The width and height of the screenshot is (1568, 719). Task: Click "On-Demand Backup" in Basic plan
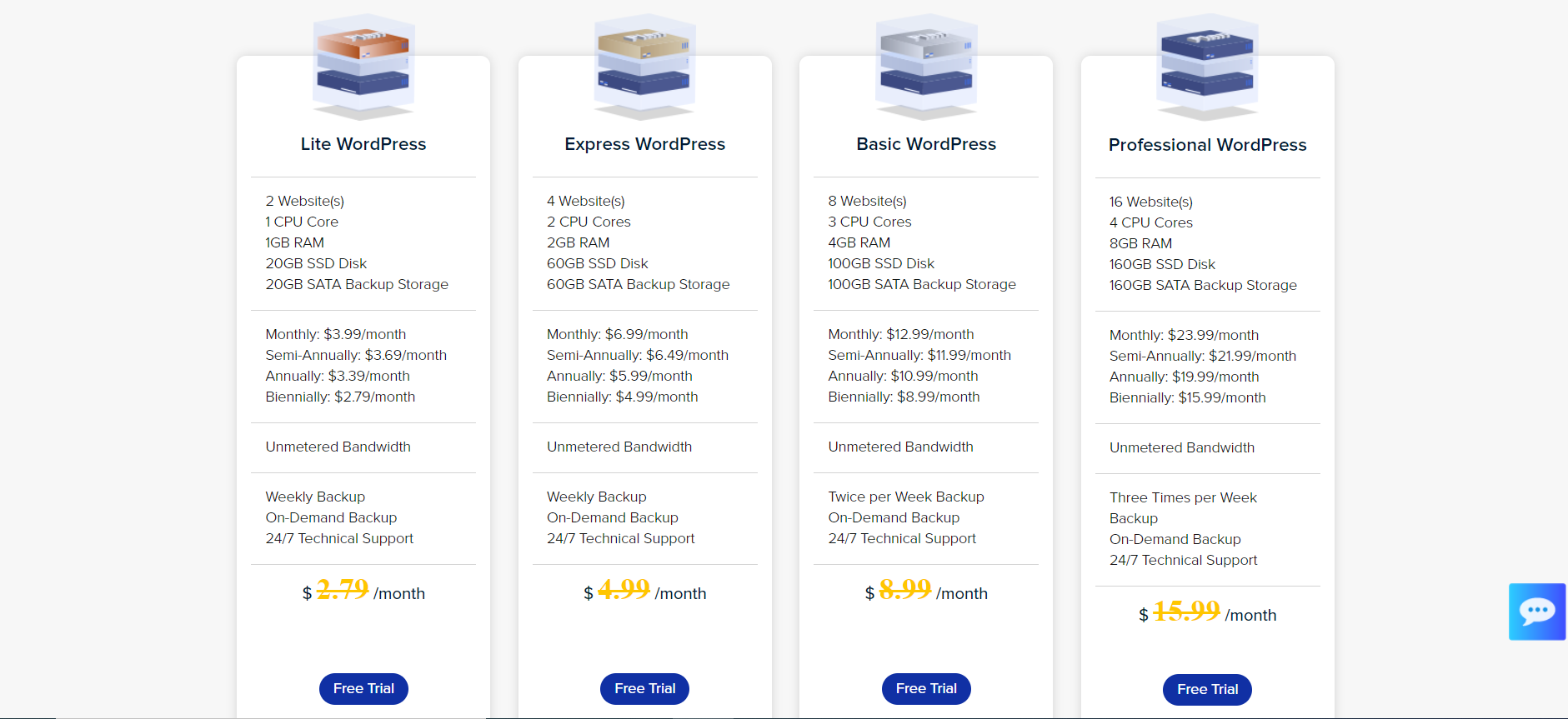point(894,517)
